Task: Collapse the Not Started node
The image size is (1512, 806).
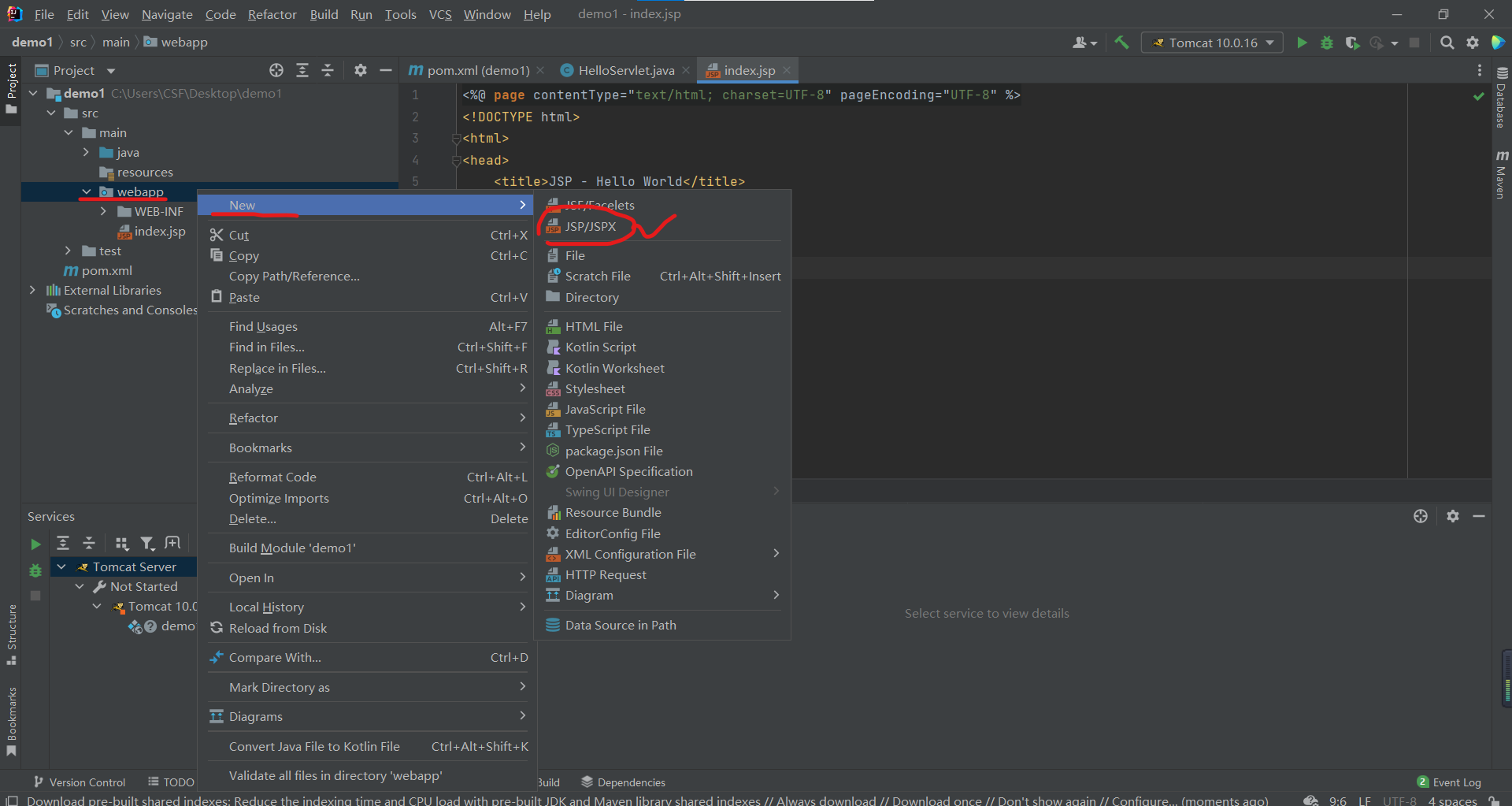Action: point(80,586)
